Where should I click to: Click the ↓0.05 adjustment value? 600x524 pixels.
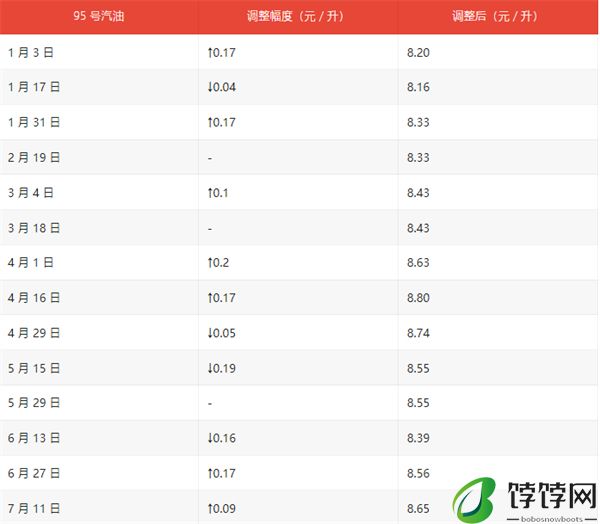pyautogui.click(x=222, y=333)
